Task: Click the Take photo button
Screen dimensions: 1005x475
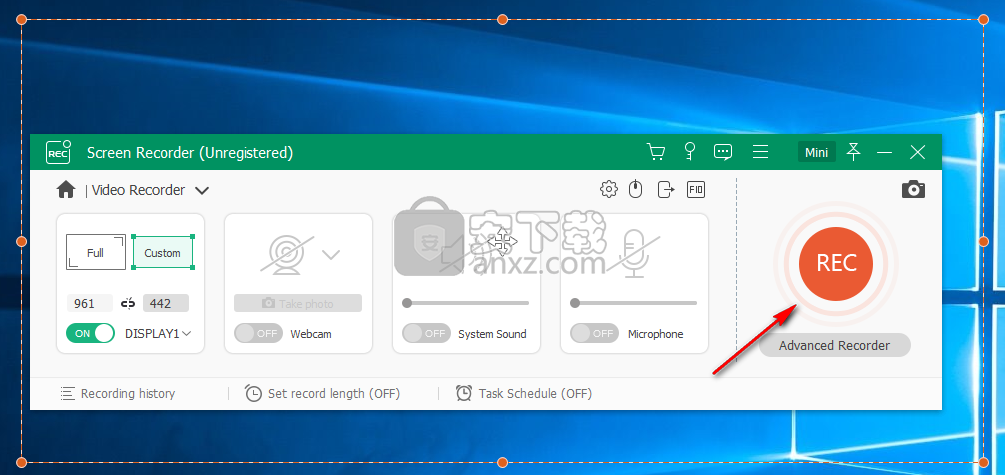Action: tap(298, 303)
